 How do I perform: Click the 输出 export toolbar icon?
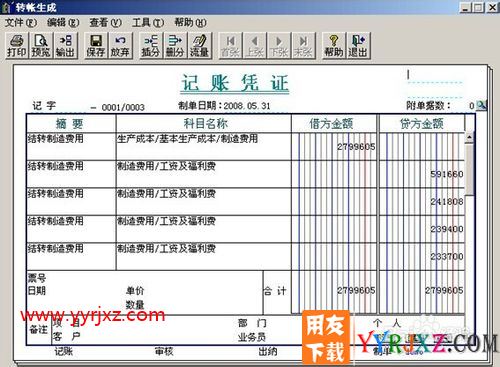[x=65, y=46]
